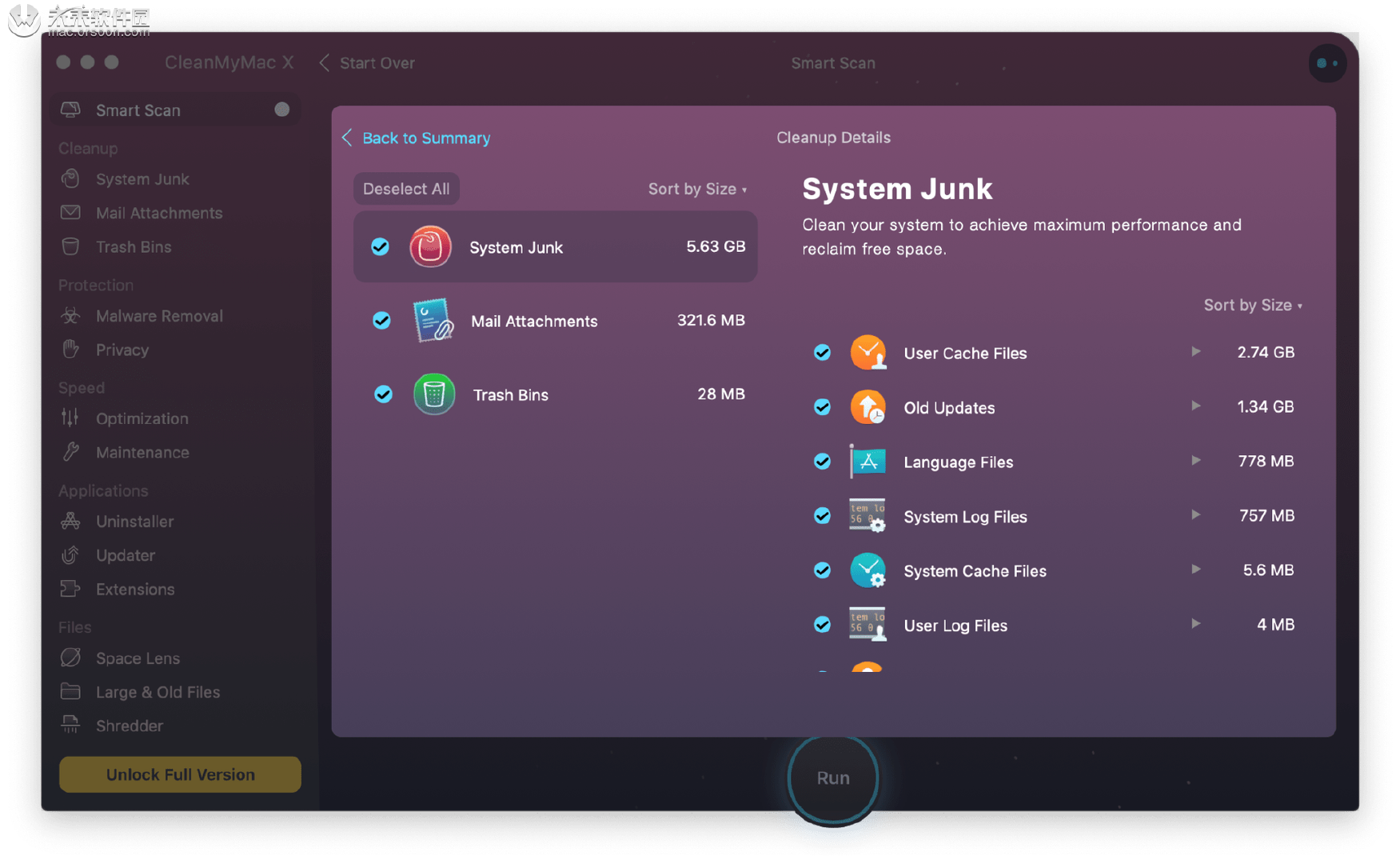This screenshot has height=864, width=1400.
Task: Click the 28 MB Trash Bins size value
Action: (721, 394)
